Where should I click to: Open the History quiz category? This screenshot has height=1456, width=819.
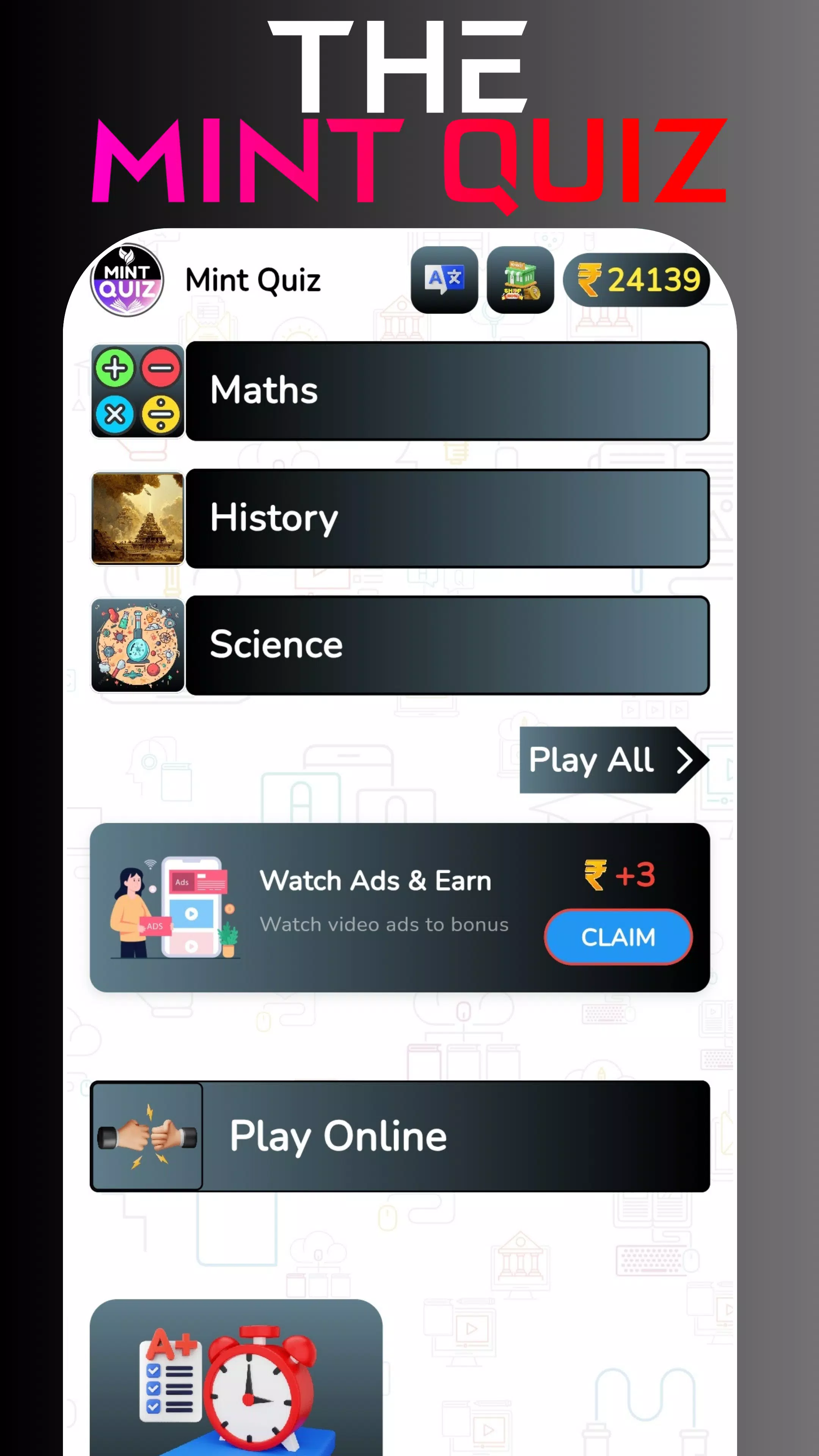pyautogui.click(x=400, y=518)
